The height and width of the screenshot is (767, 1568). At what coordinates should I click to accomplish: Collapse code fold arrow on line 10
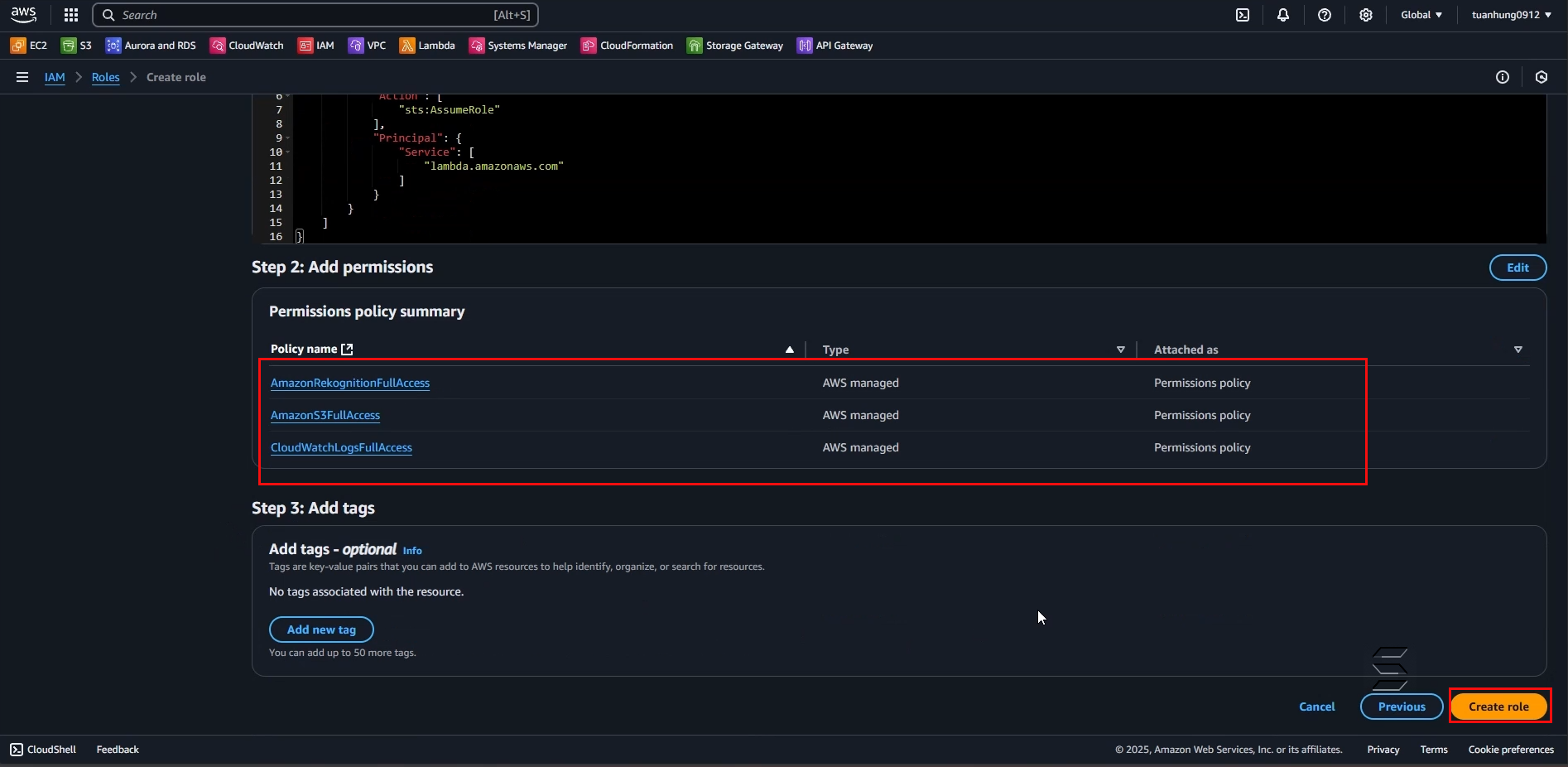[x=288, y=152]
